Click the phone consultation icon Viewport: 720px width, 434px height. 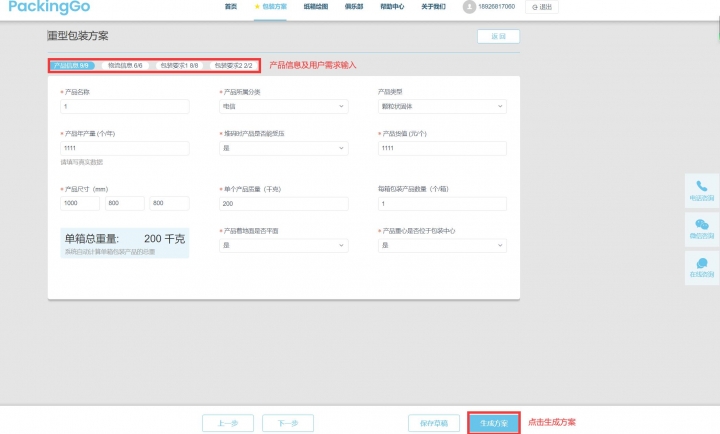click(702, 186)
